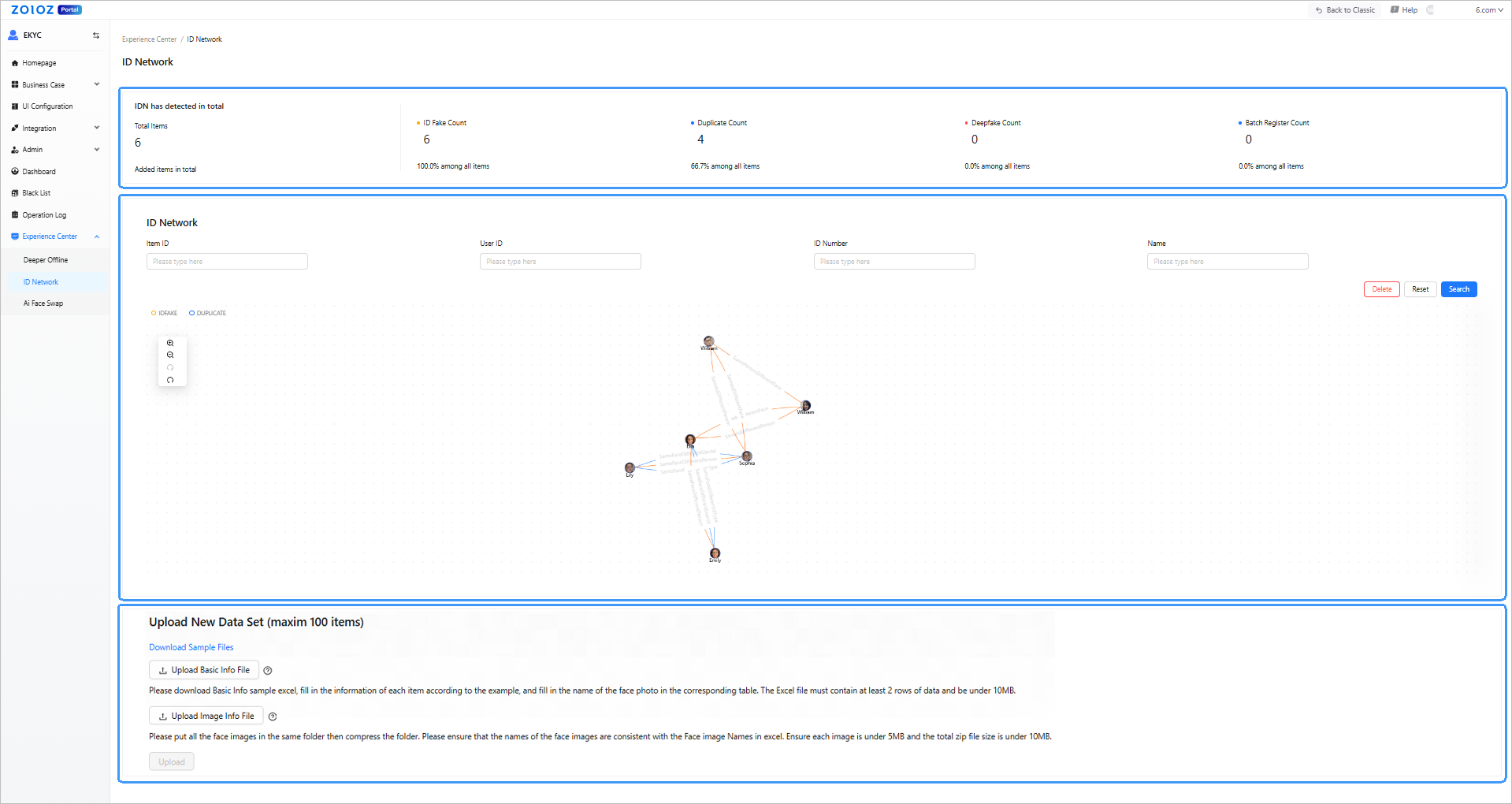Go to Deeper Offline page

(46, 260)
